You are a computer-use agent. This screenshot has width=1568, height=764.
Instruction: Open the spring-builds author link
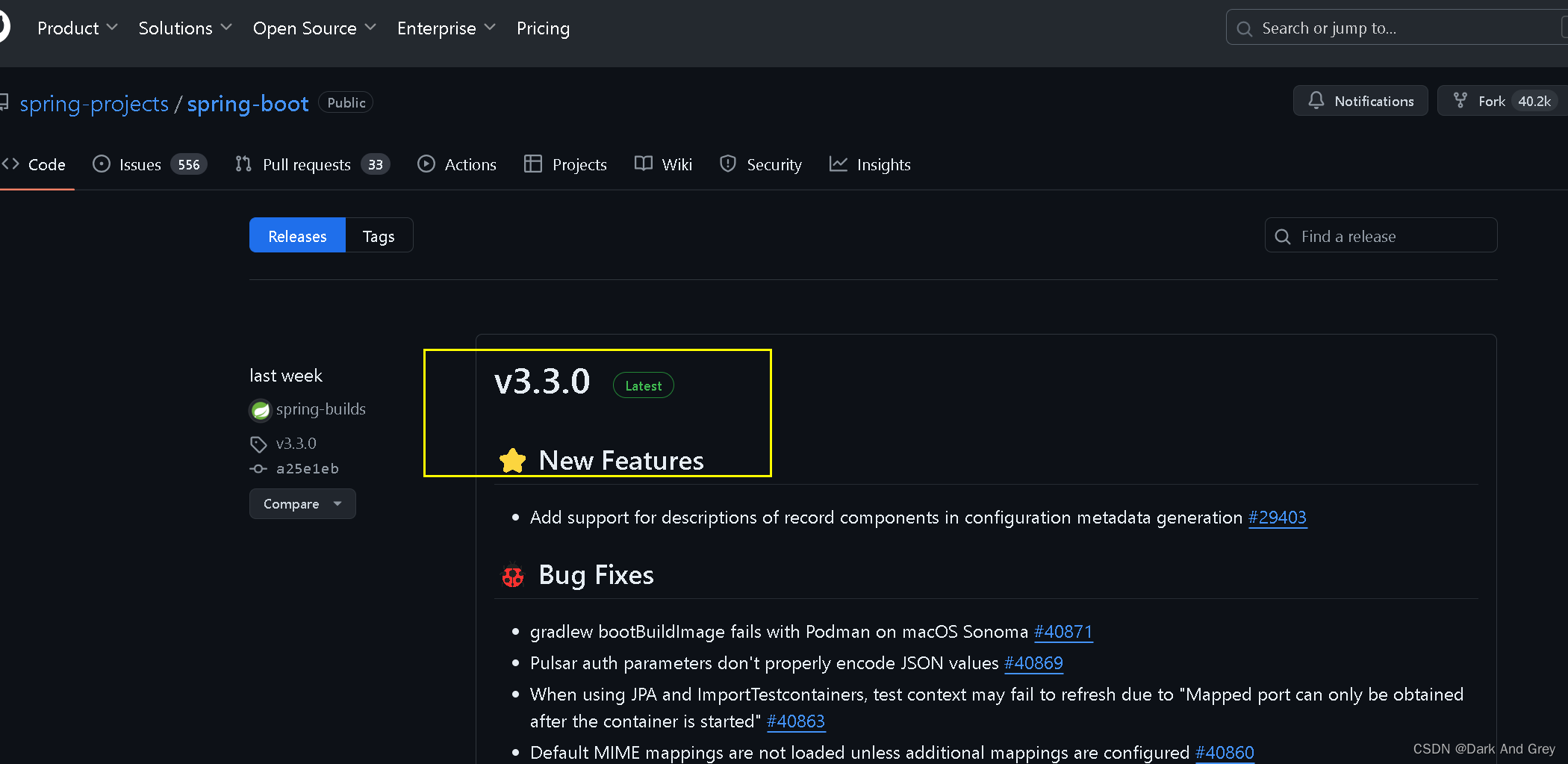tap(321, 409)
